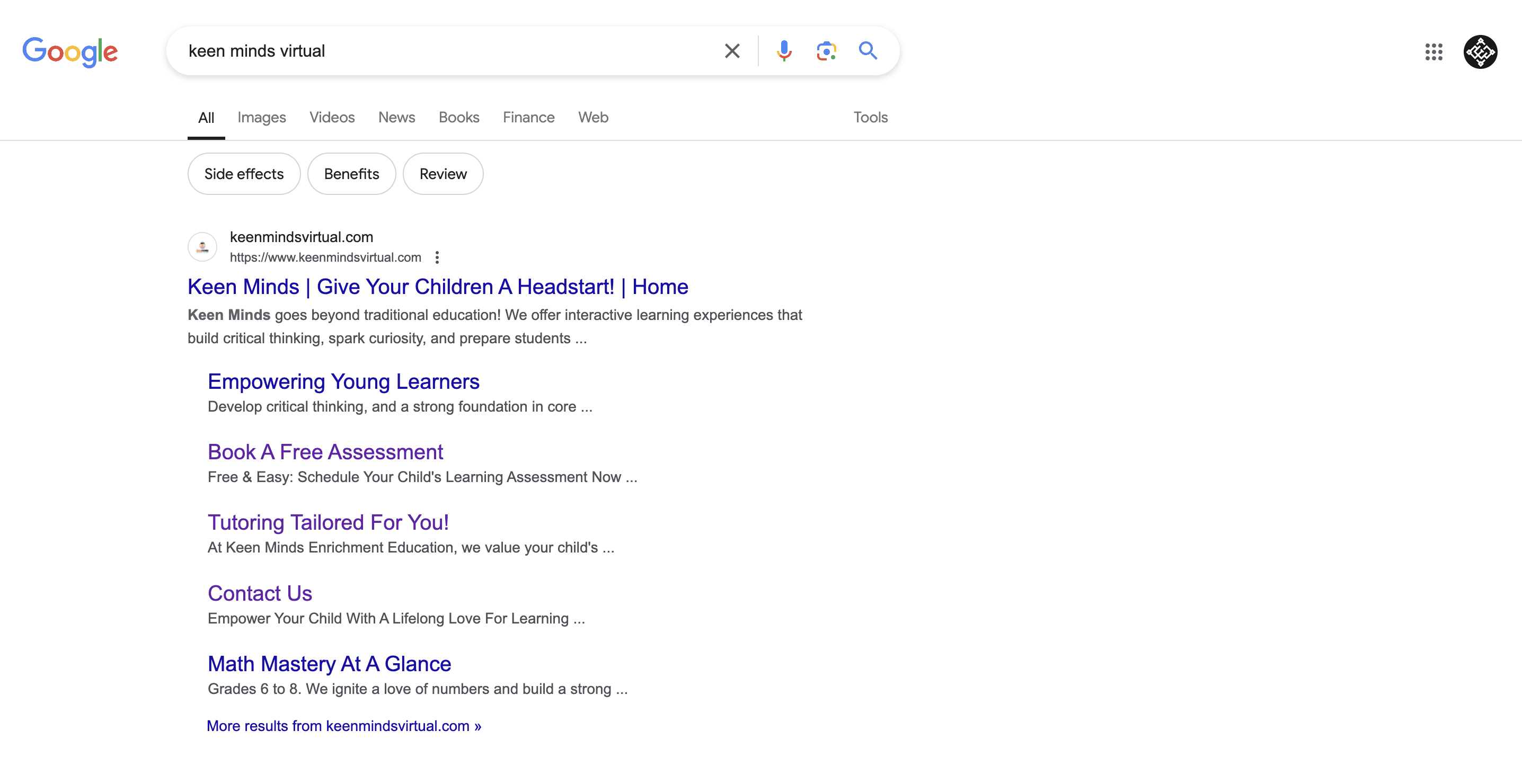The image size is (1522, 784).
Task: Open the Google account avatar
Action: point(1480,52)
